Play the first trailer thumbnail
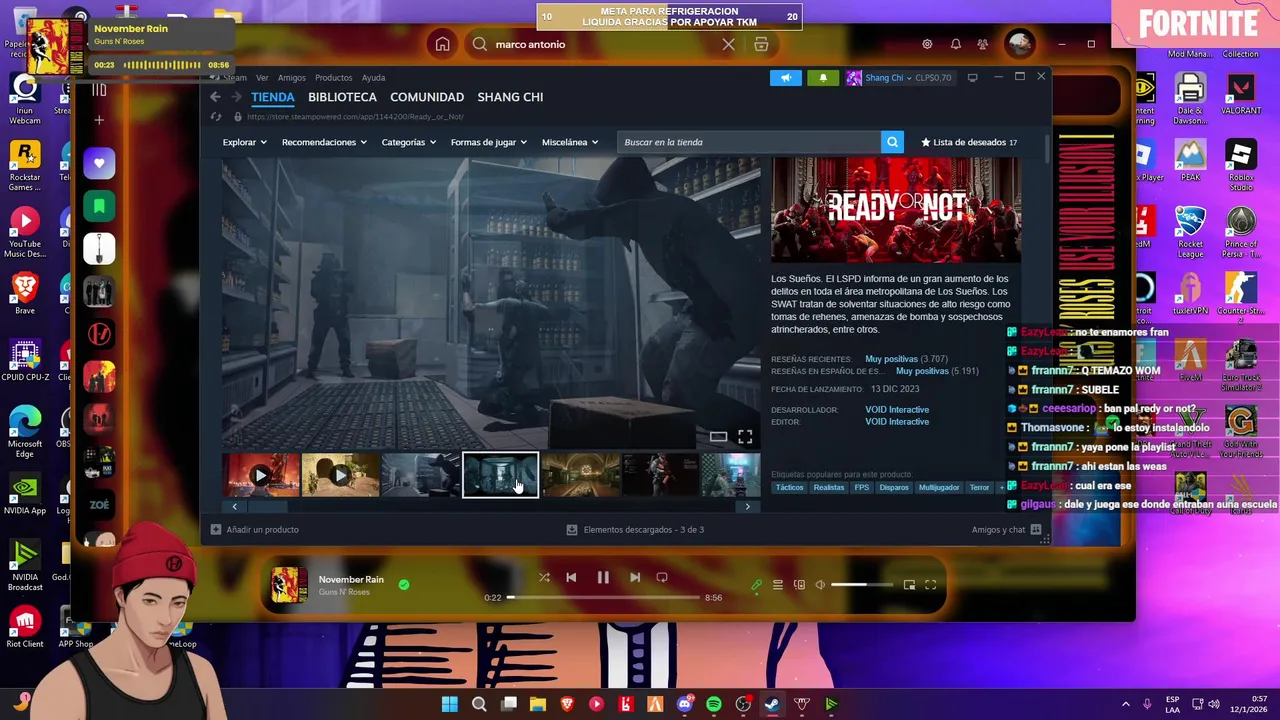The image size is (1280, 720). pos(261,475)
